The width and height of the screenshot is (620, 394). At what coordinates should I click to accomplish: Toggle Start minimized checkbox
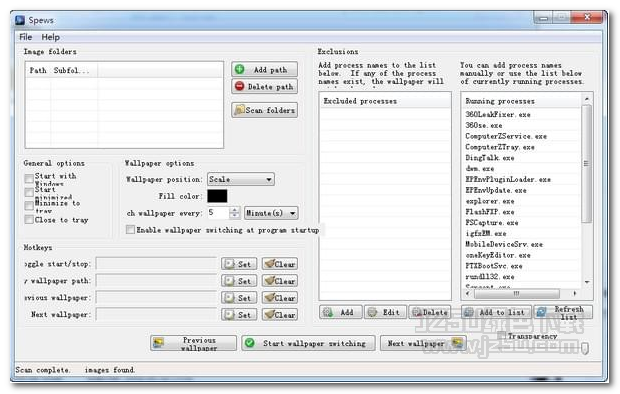point(29,192)
